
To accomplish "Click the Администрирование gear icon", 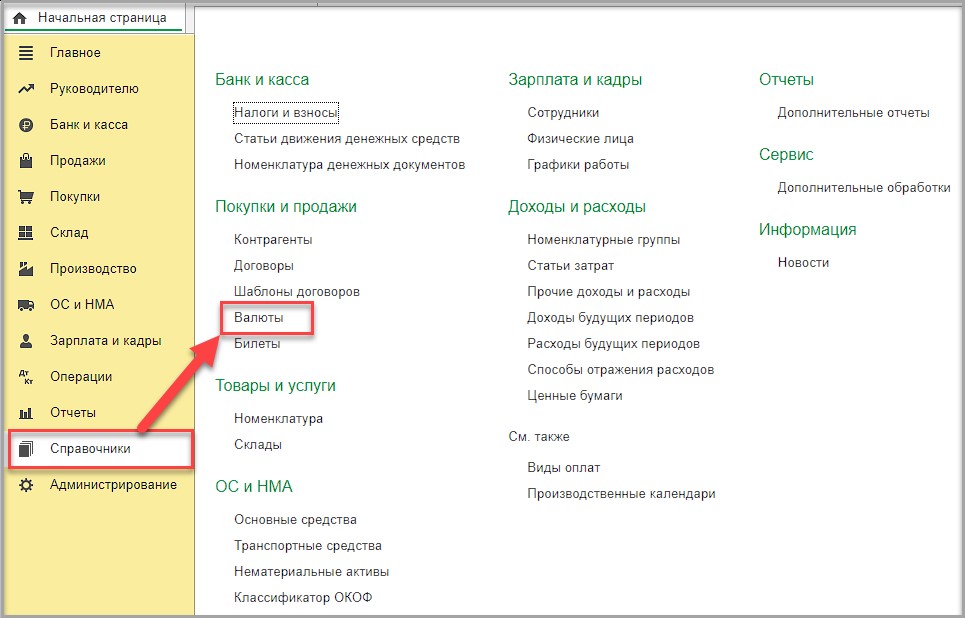I will click(x=26, y=485).
